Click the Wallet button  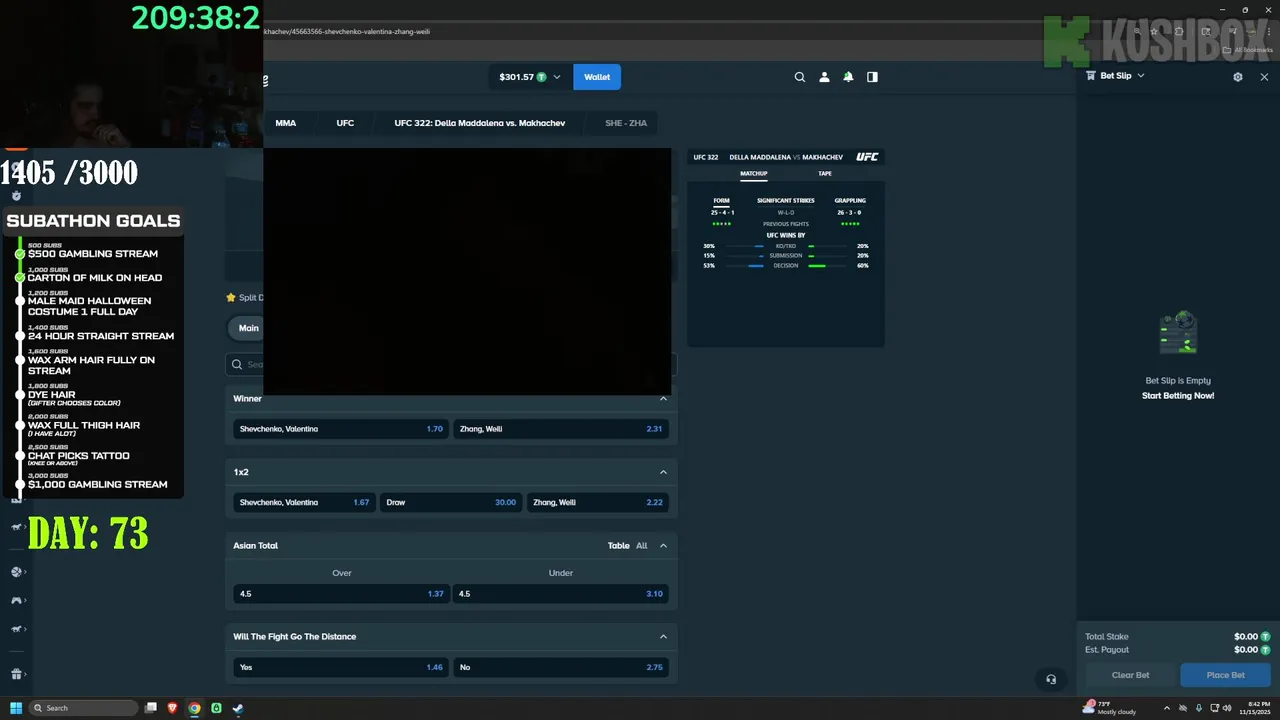tap(597, 77)
